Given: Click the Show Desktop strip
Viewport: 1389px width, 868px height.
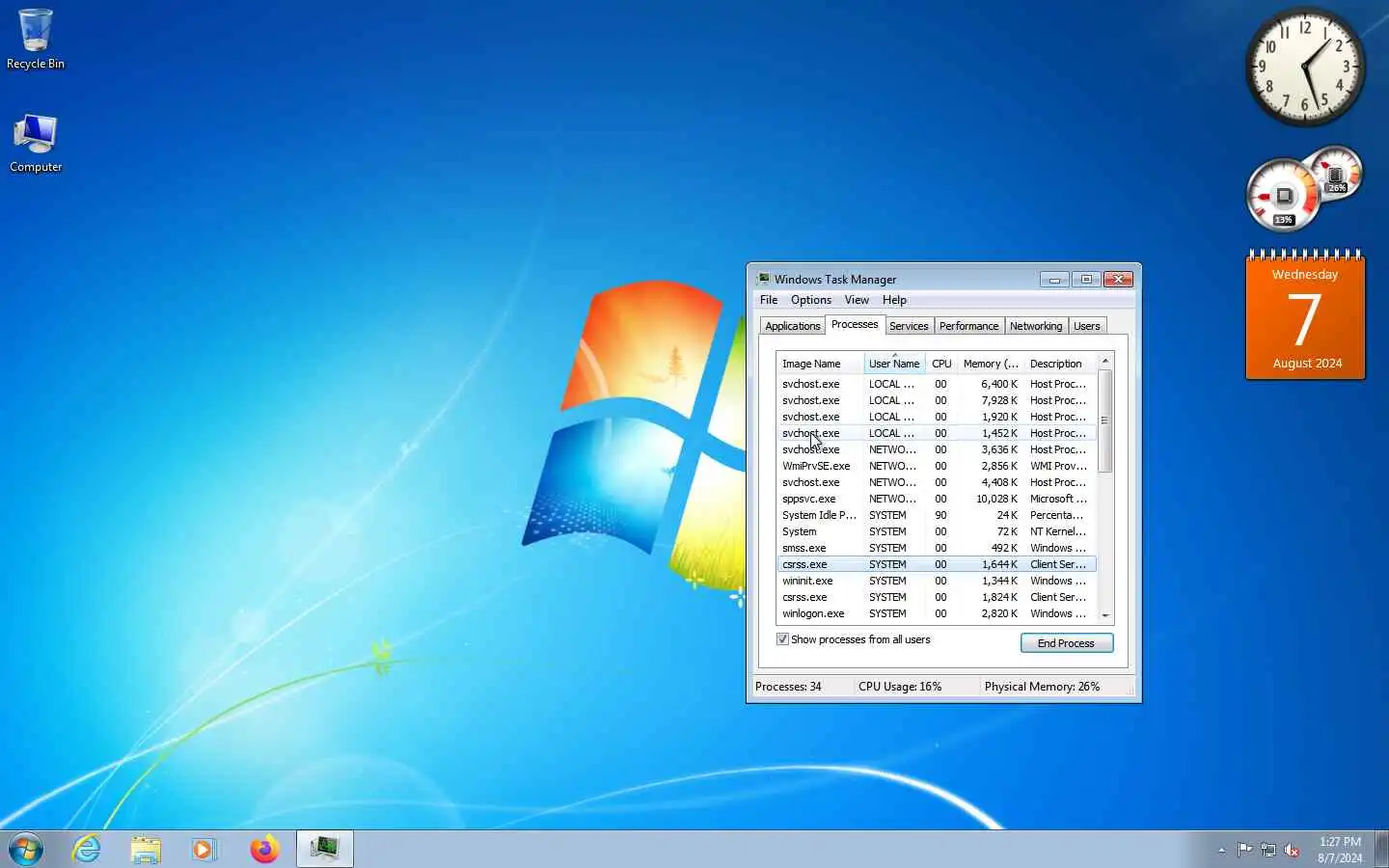Looking at the screenshot, I should tap(1381, 850).
